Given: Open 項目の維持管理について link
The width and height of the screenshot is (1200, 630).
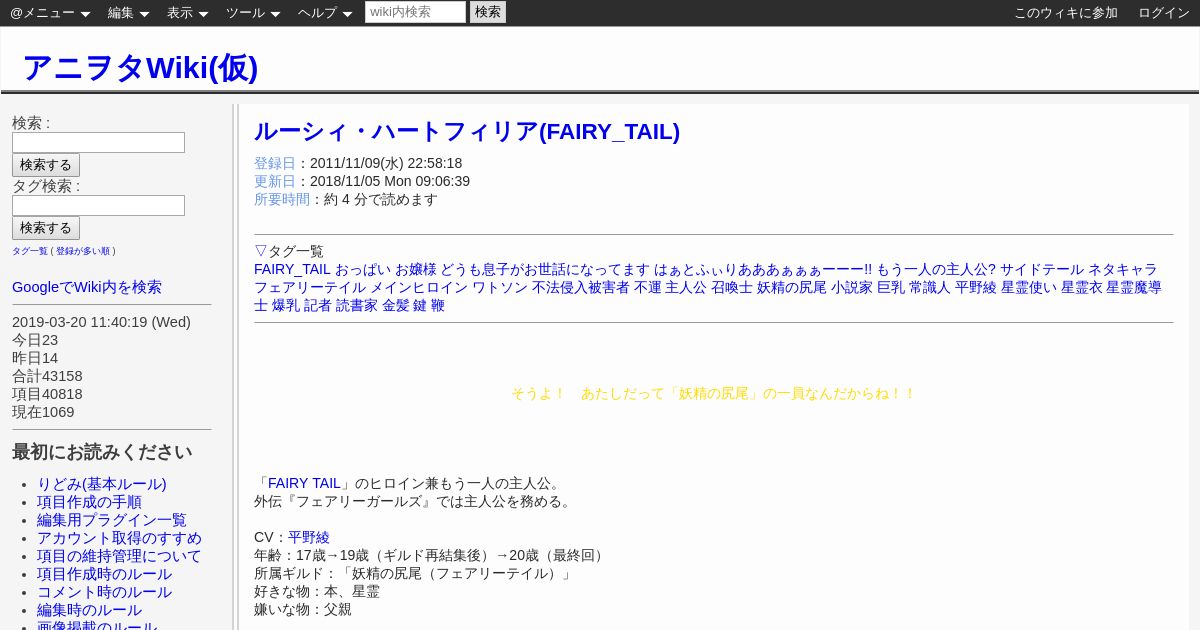Looking at the screenshot, I should [x=119, y=556].
